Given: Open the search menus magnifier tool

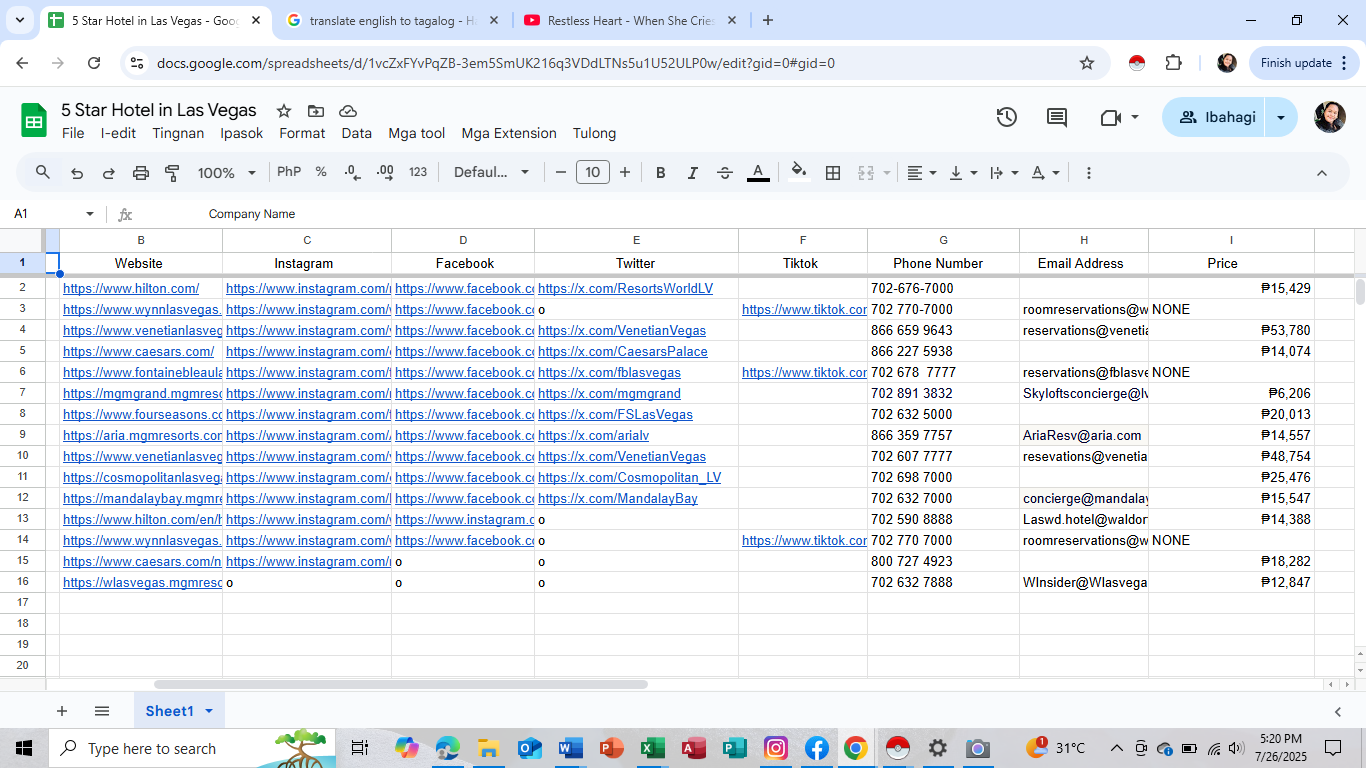Looking at the screenshot, I should click(43, 173).
